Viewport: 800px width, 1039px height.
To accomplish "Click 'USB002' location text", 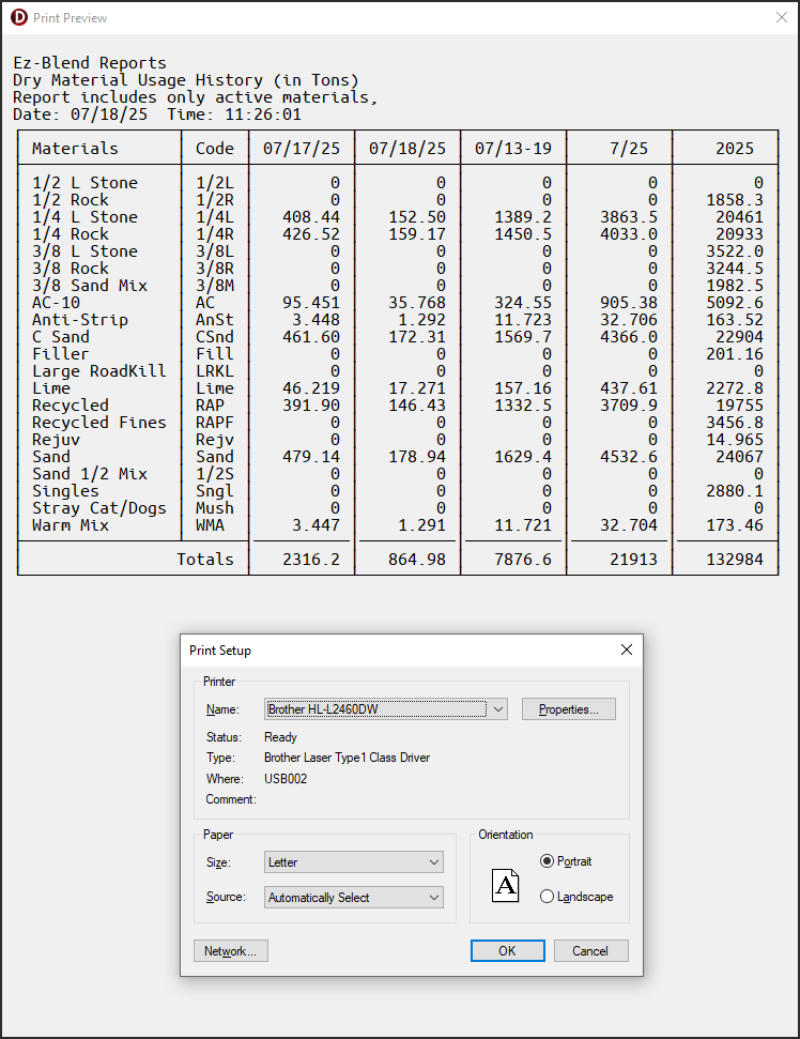I will (285, 779).
